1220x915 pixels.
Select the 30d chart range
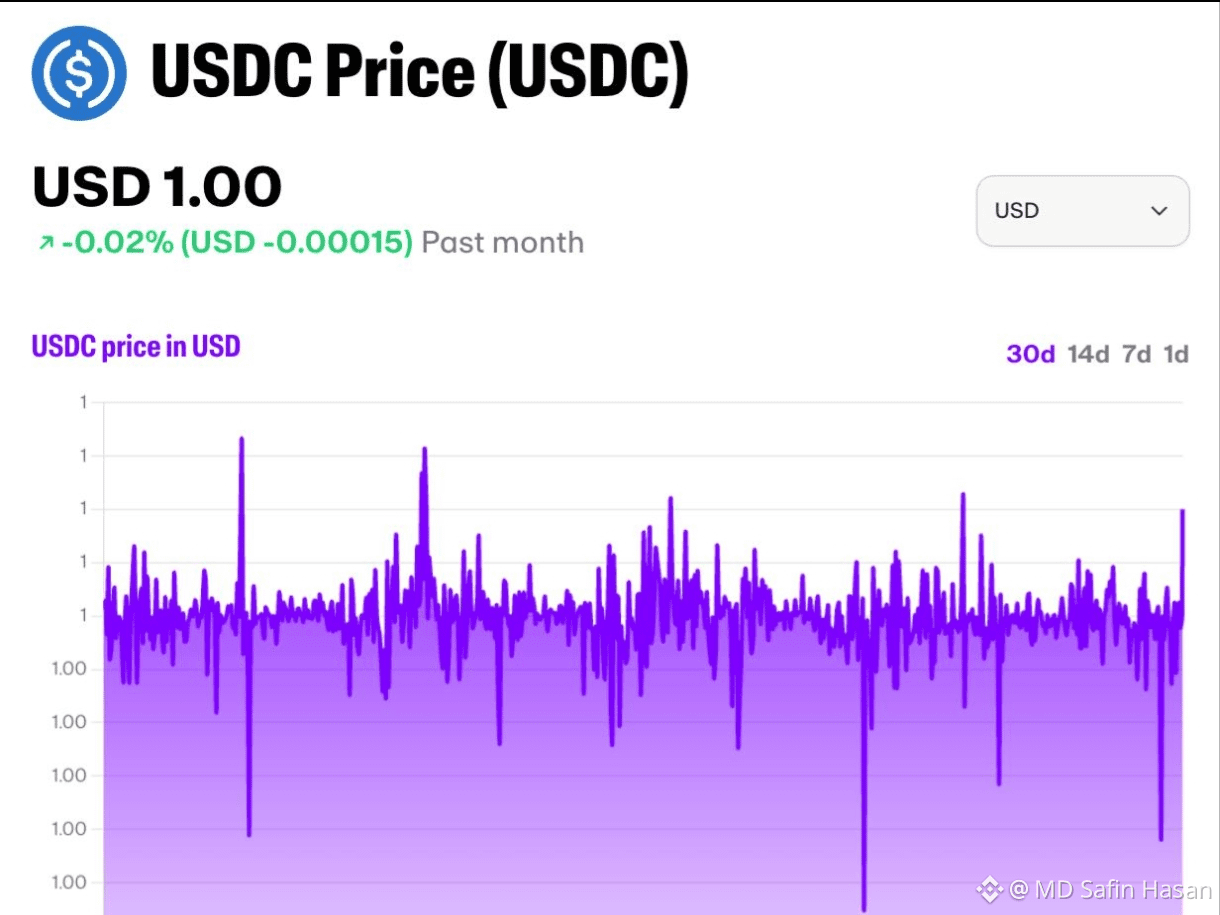click(1030, 354)
